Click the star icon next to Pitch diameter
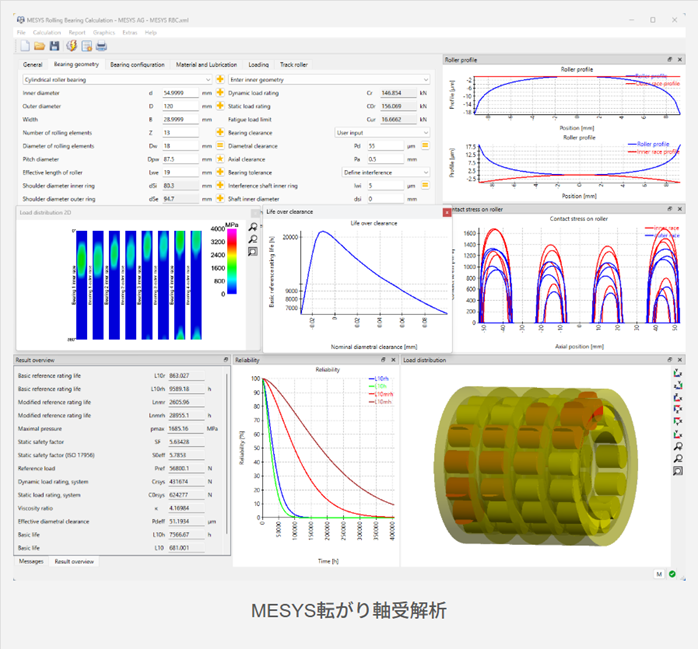 (x=220, y=159)
